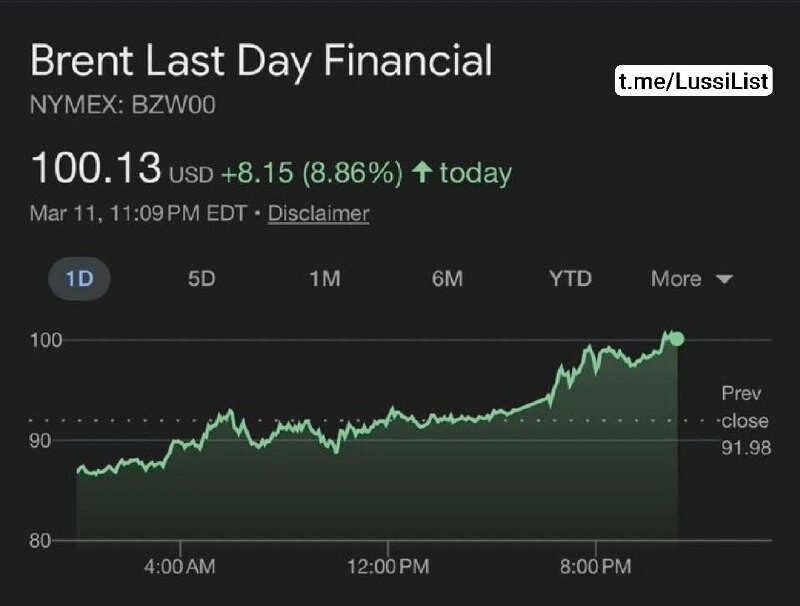Select the YTD range tab
The width and height of the screenshot is (800, 606).
tap(570, 279)
